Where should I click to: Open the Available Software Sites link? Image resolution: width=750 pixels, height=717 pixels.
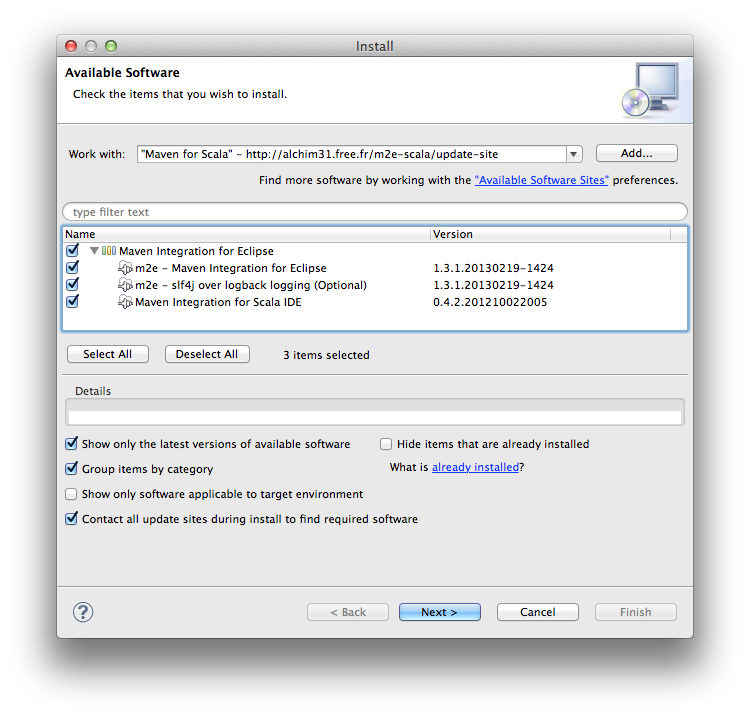(x=541, y=180)
